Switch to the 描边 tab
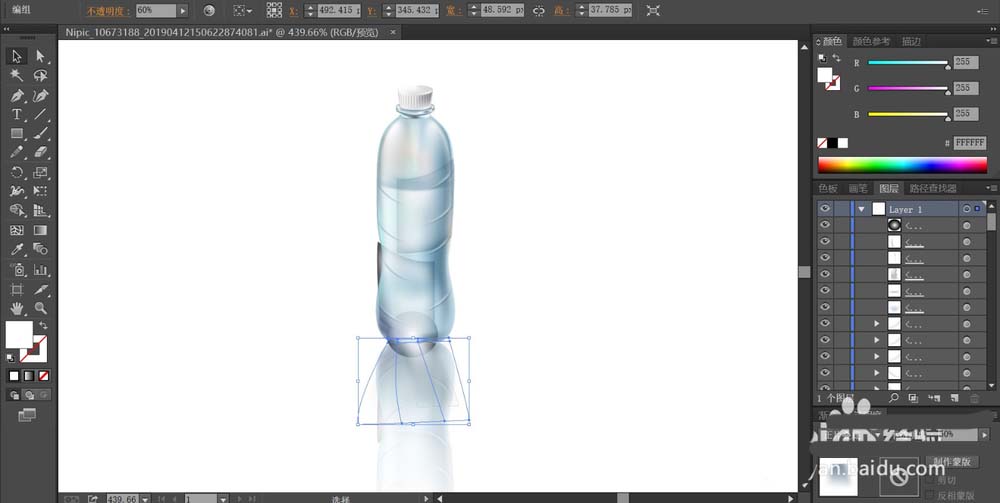The height and width of the screenshot is (503, 1000). tap(911, 41)
